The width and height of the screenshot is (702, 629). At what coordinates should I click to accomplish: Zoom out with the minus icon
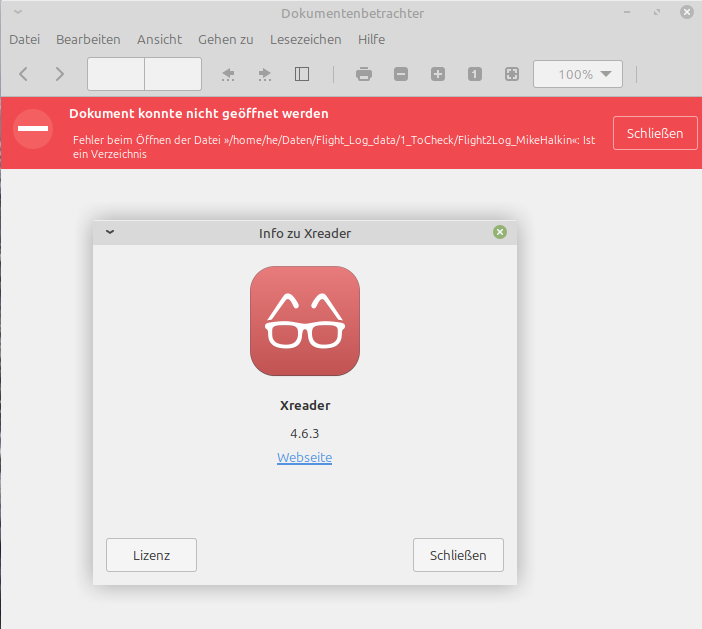401,74
